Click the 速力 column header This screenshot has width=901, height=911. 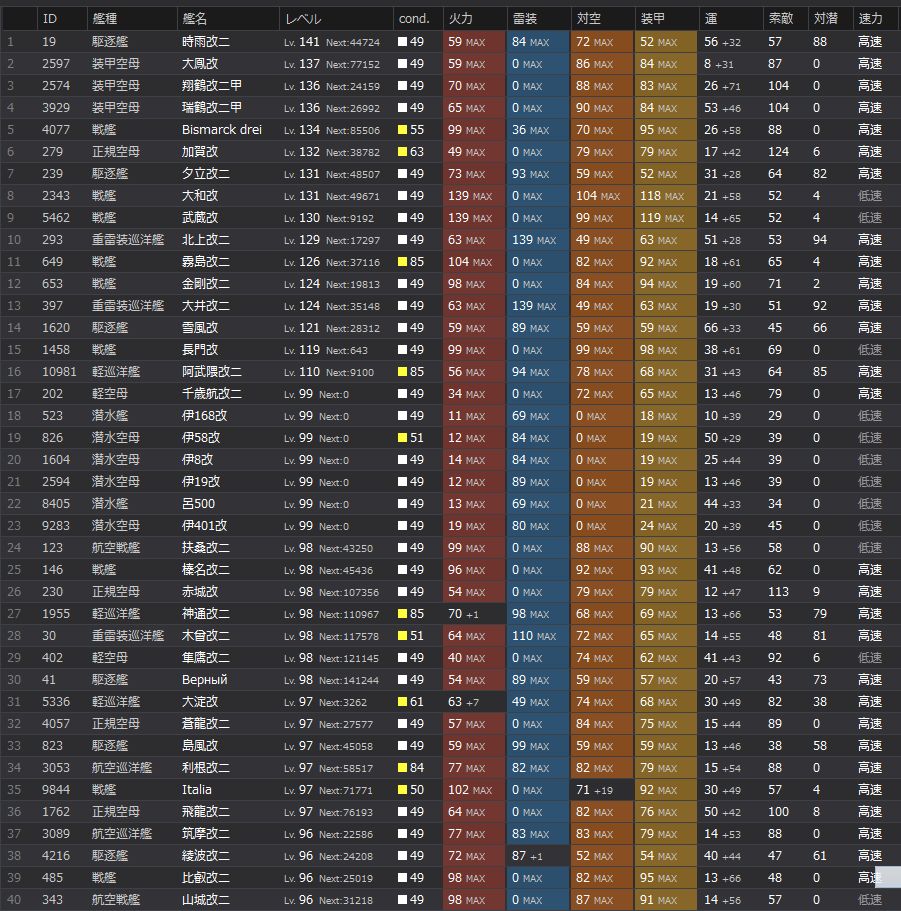877,19
